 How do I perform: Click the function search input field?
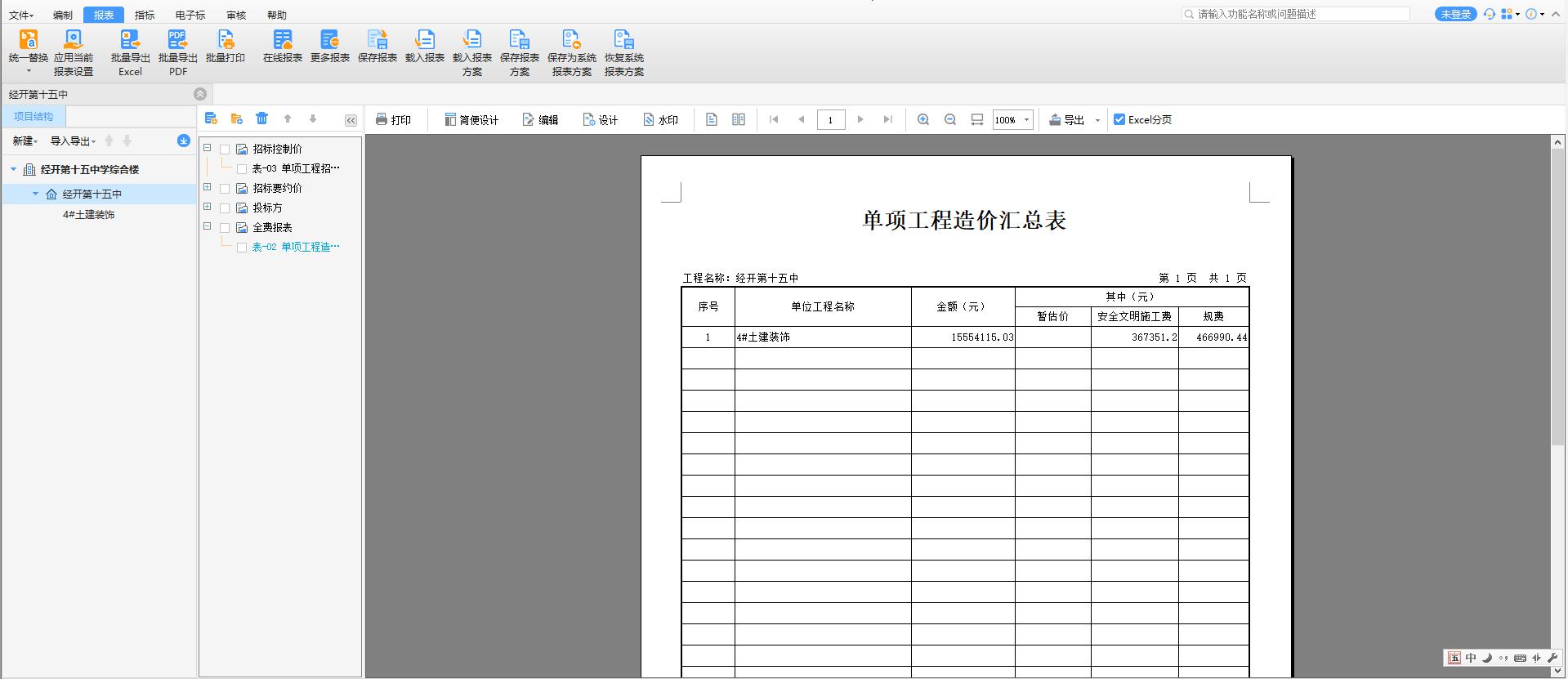(x=1296, y=14)
